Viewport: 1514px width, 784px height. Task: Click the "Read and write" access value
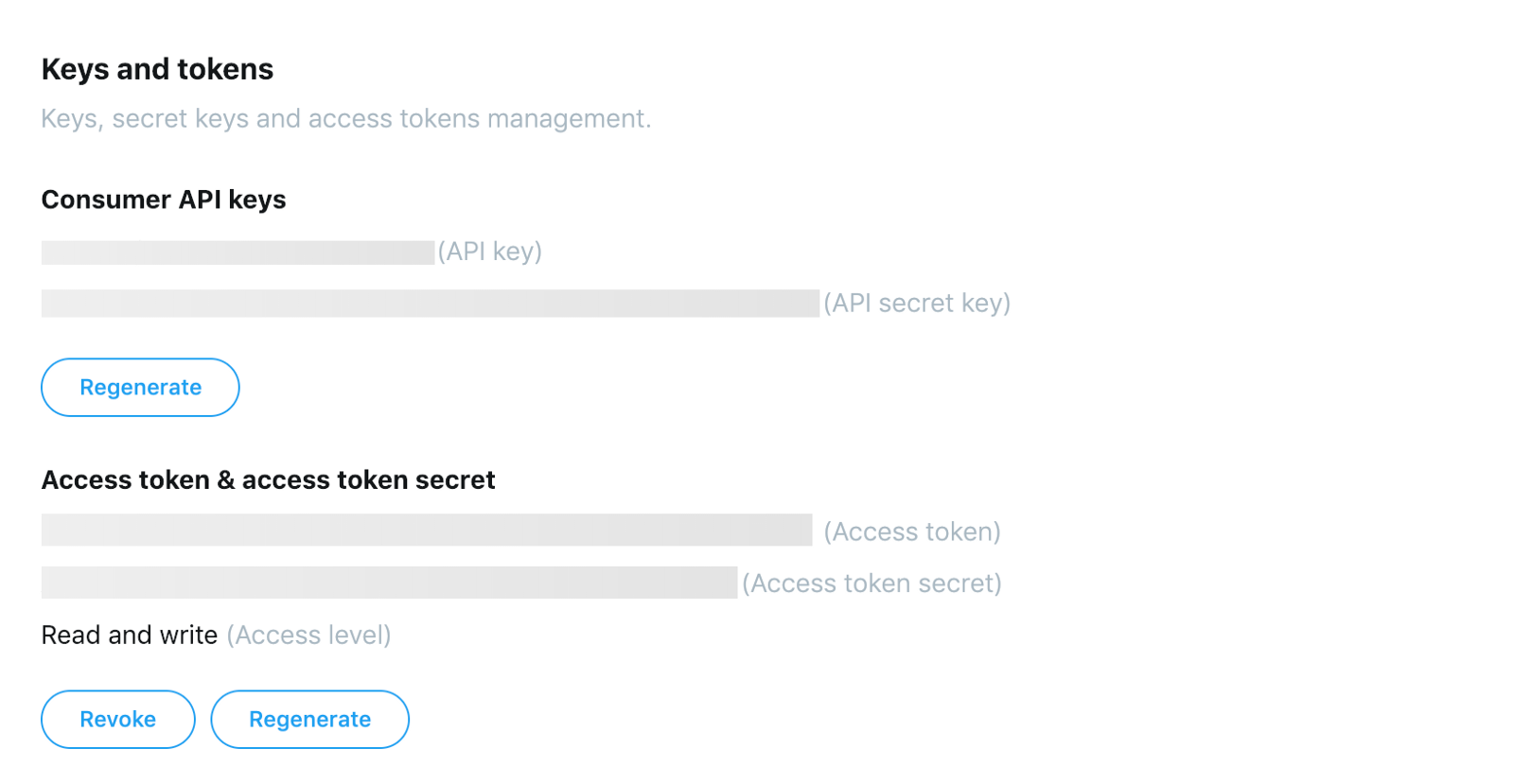coord(130,636)
